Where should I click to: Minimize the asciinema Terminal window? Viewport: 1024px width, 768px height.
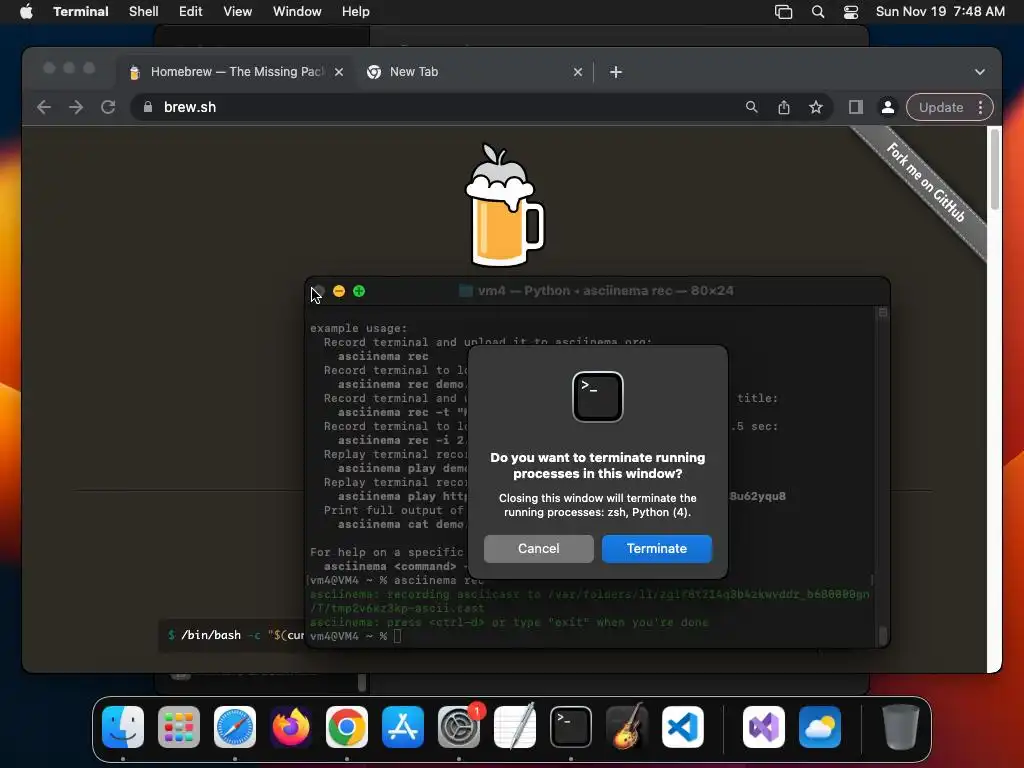(x=339, y=291)
